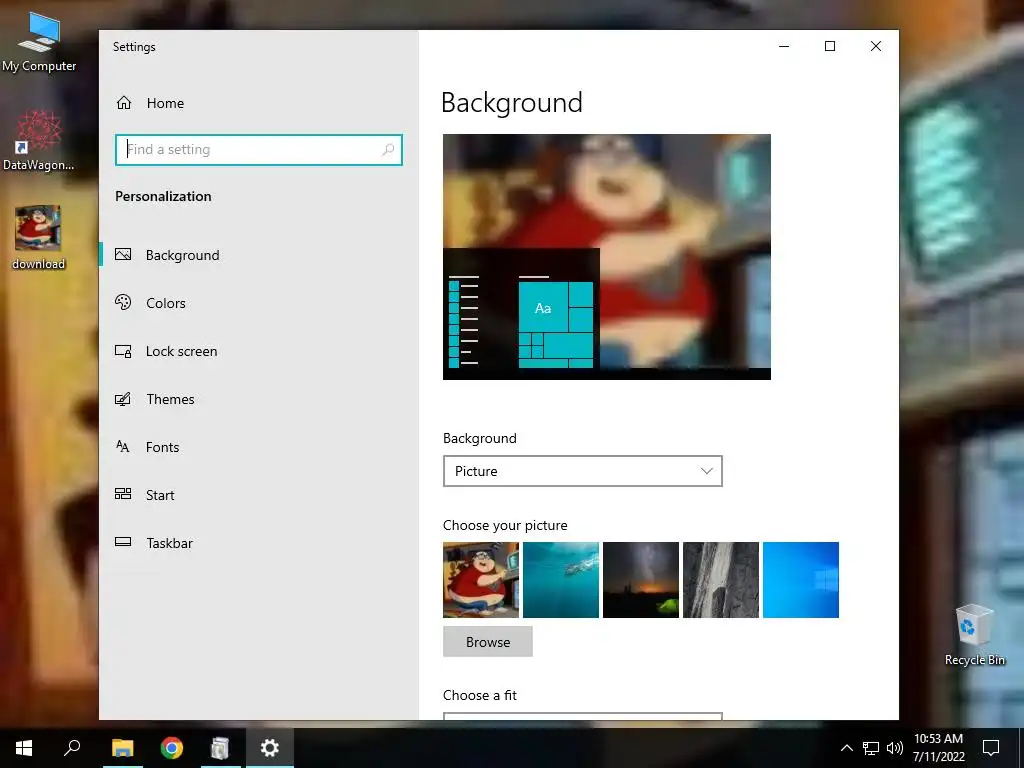Click the desktop background preview image
1024x768 pixels.
pyautogui.click(x=607, y=257)
